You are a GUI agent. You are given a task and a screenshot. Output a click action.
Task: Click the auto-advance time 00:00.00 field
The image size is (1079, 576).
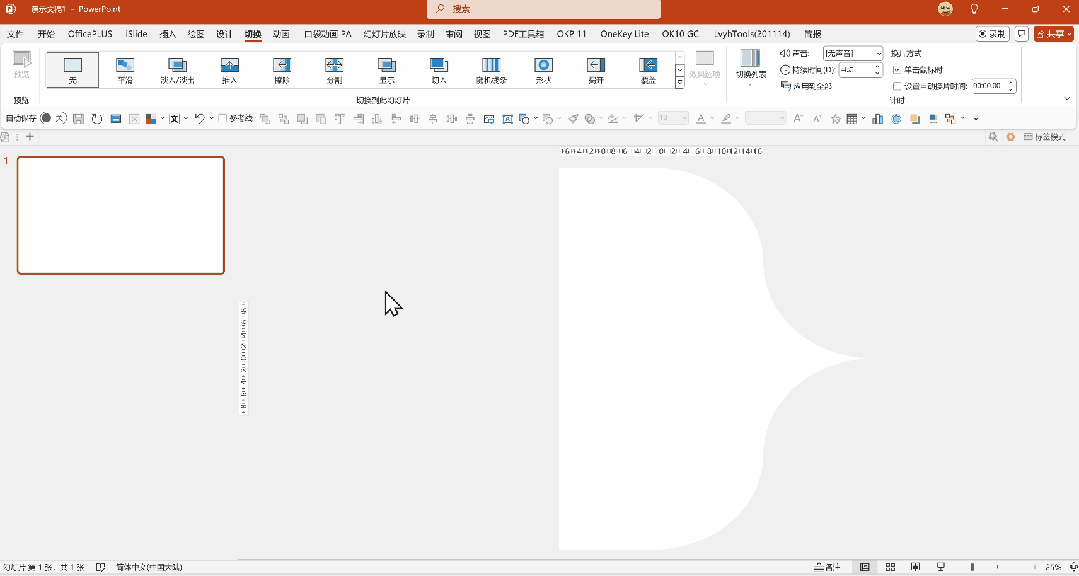(x=994, y=86)
